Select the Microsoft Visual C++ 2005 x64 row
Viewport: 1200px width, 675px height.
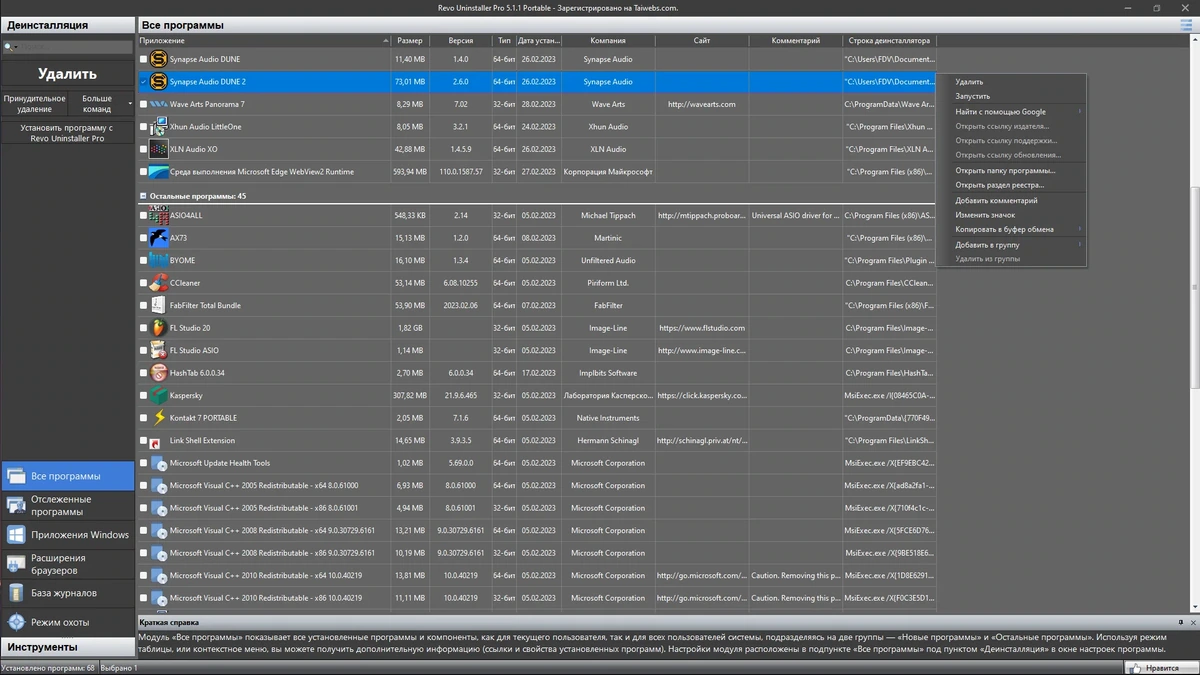tap(537, 485)
